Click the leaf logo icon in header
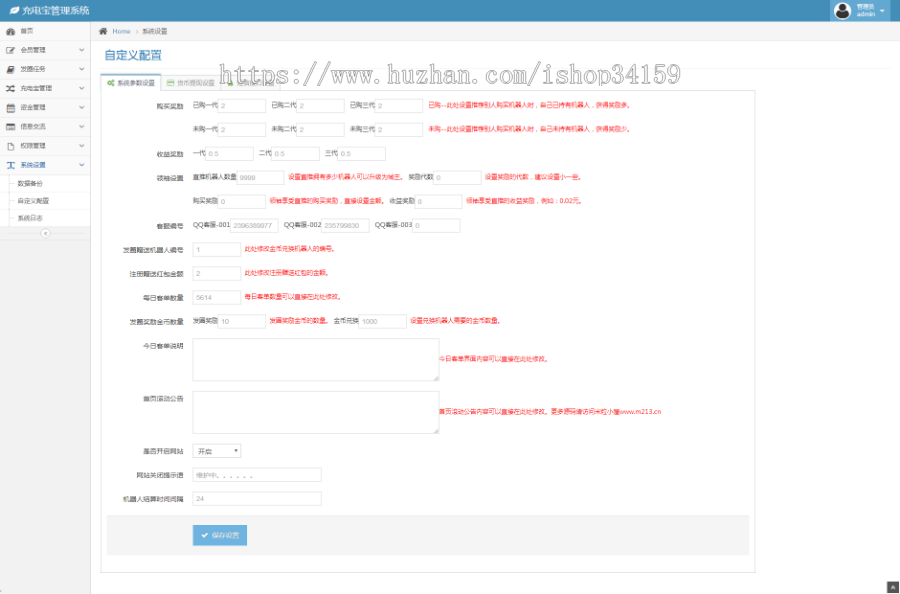 14,10
